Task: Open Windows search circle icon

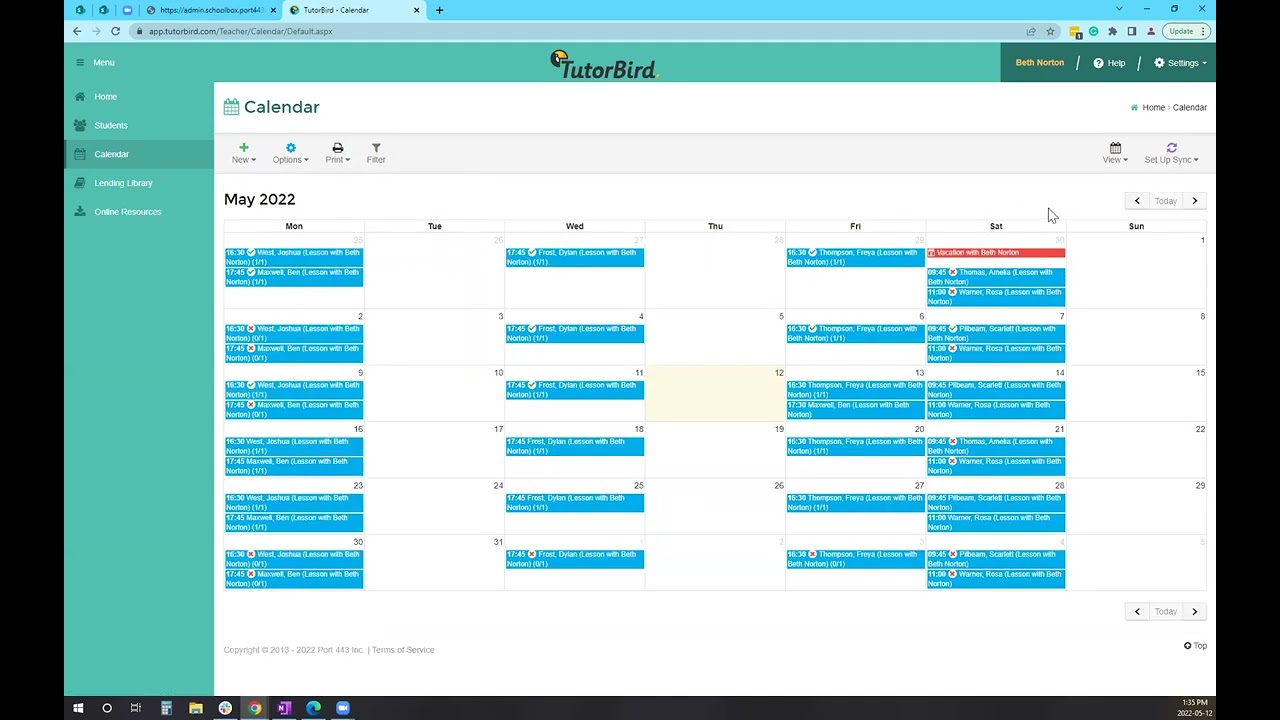Action: pyautogui.click(x=107, y=708)
